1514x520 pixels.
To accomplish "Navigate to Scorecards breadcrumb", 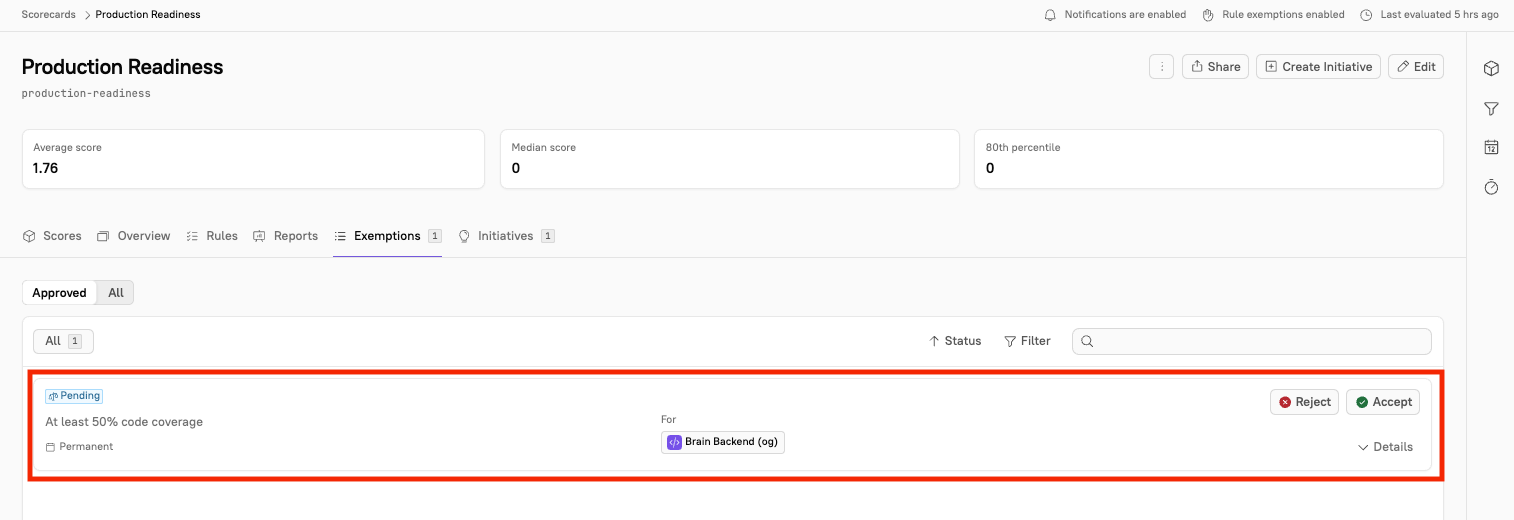I will tap(50, 15).
